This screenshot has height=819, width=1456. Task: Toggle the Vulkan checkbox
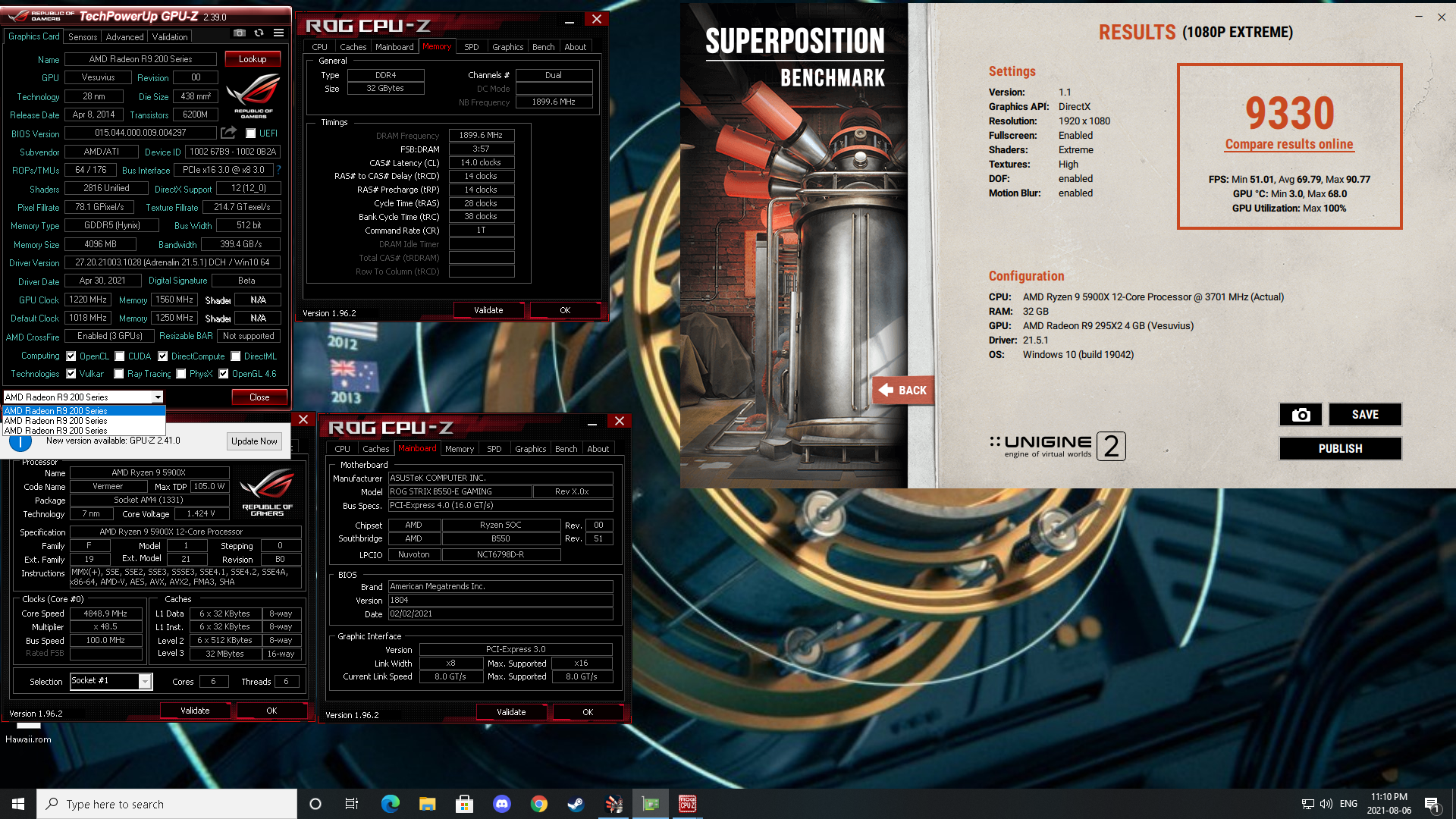71,374
